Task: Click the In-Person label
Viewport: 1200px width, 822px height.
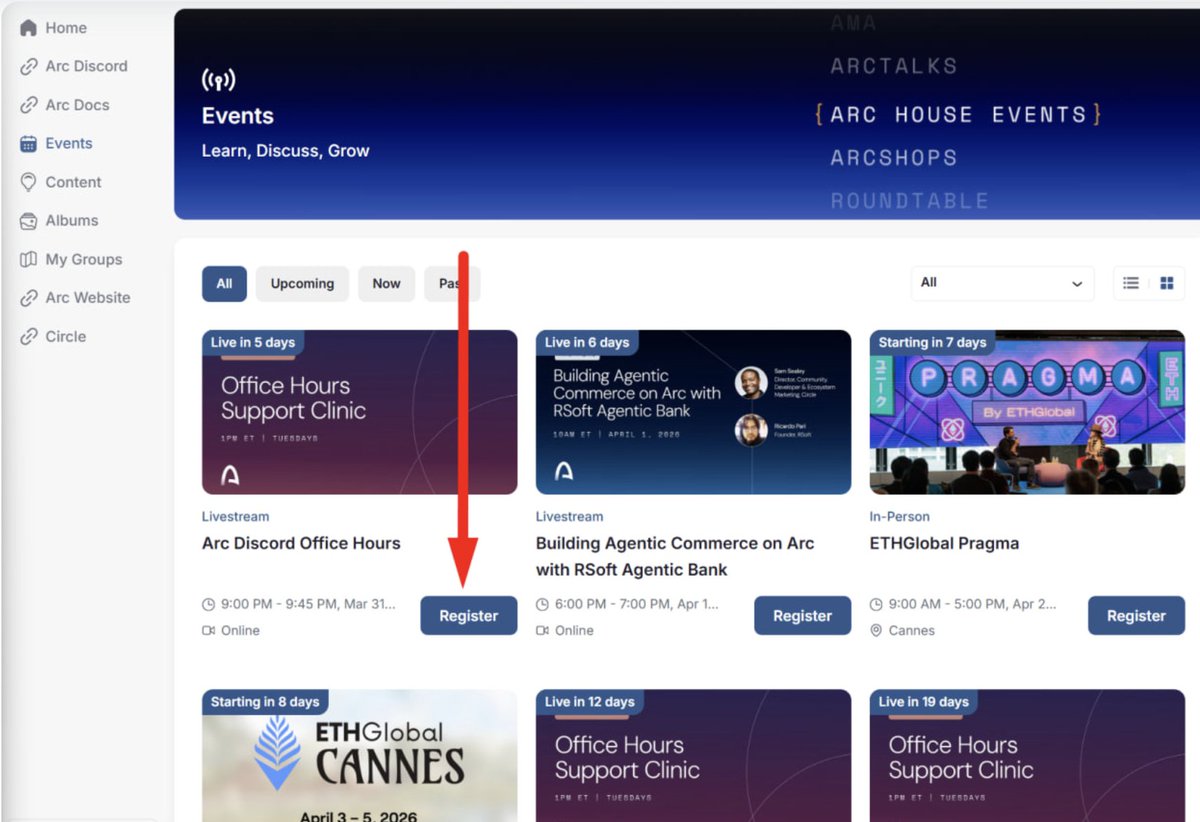Action: tap(900, 517)
